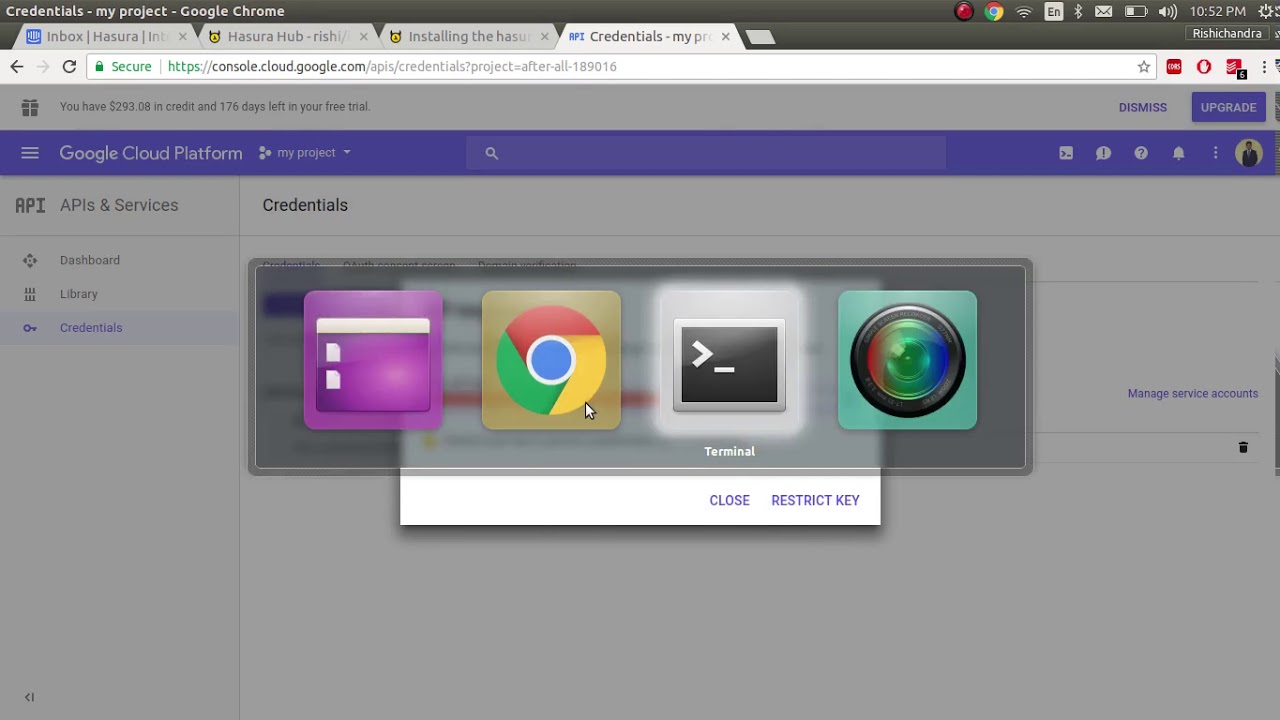This screenshot has width=1280, height=720.
Task: Open the notifications bell icon
Action: [x=1179, y=153]
